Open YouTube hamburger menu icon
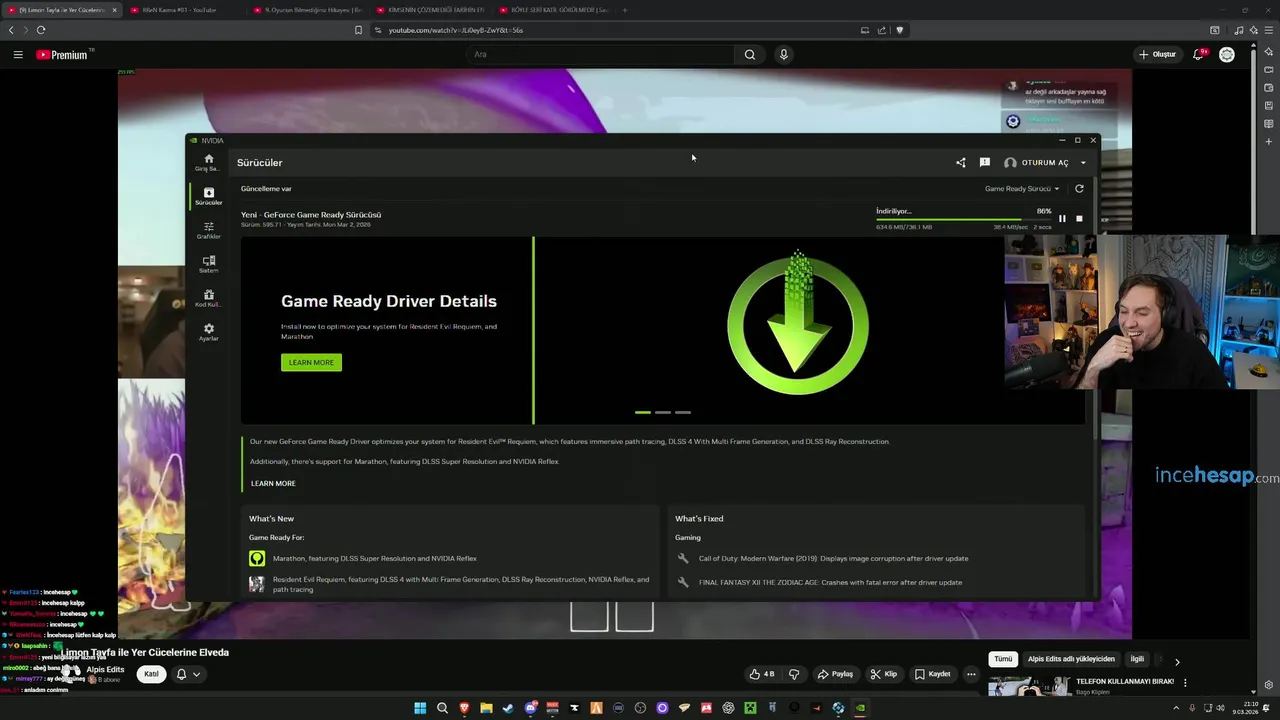Image resolution: width=1280 pixels, height=720 pixels. click(18, 54)
